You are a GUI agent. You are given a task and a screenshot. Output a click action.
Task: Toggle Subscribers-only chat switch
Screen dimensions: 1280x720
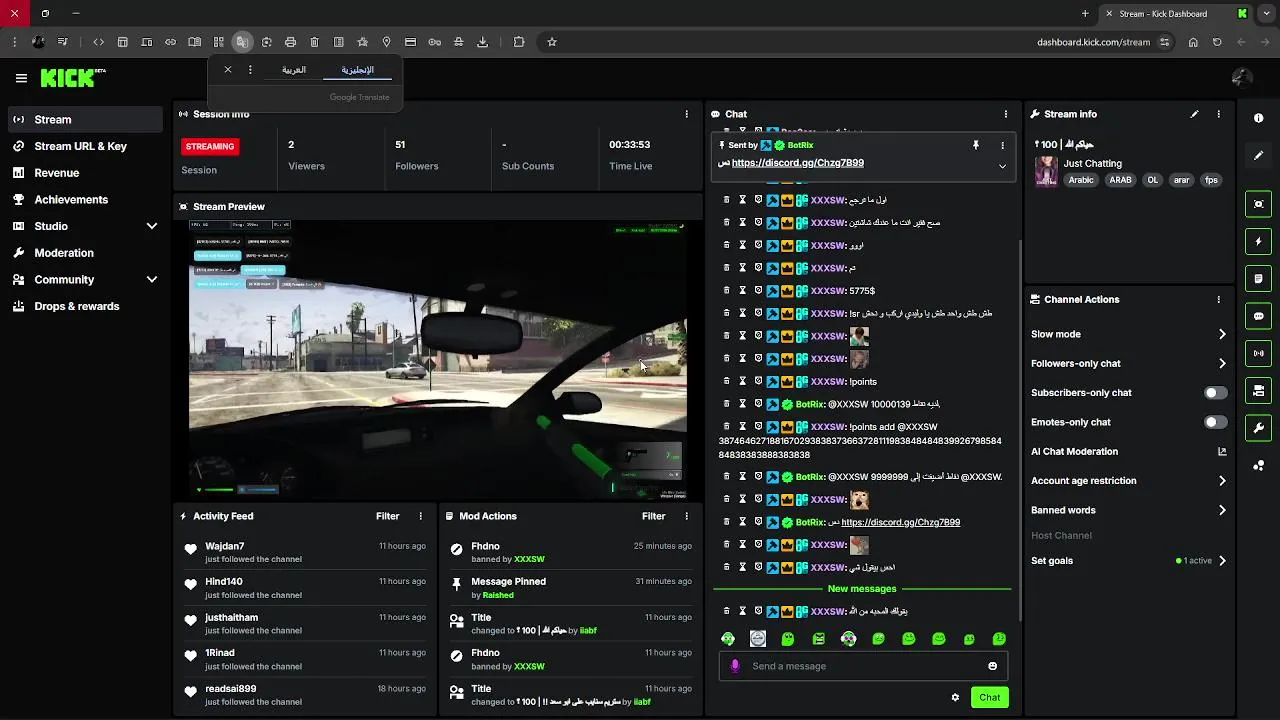pyautogui.click(x=1215, y=393)
